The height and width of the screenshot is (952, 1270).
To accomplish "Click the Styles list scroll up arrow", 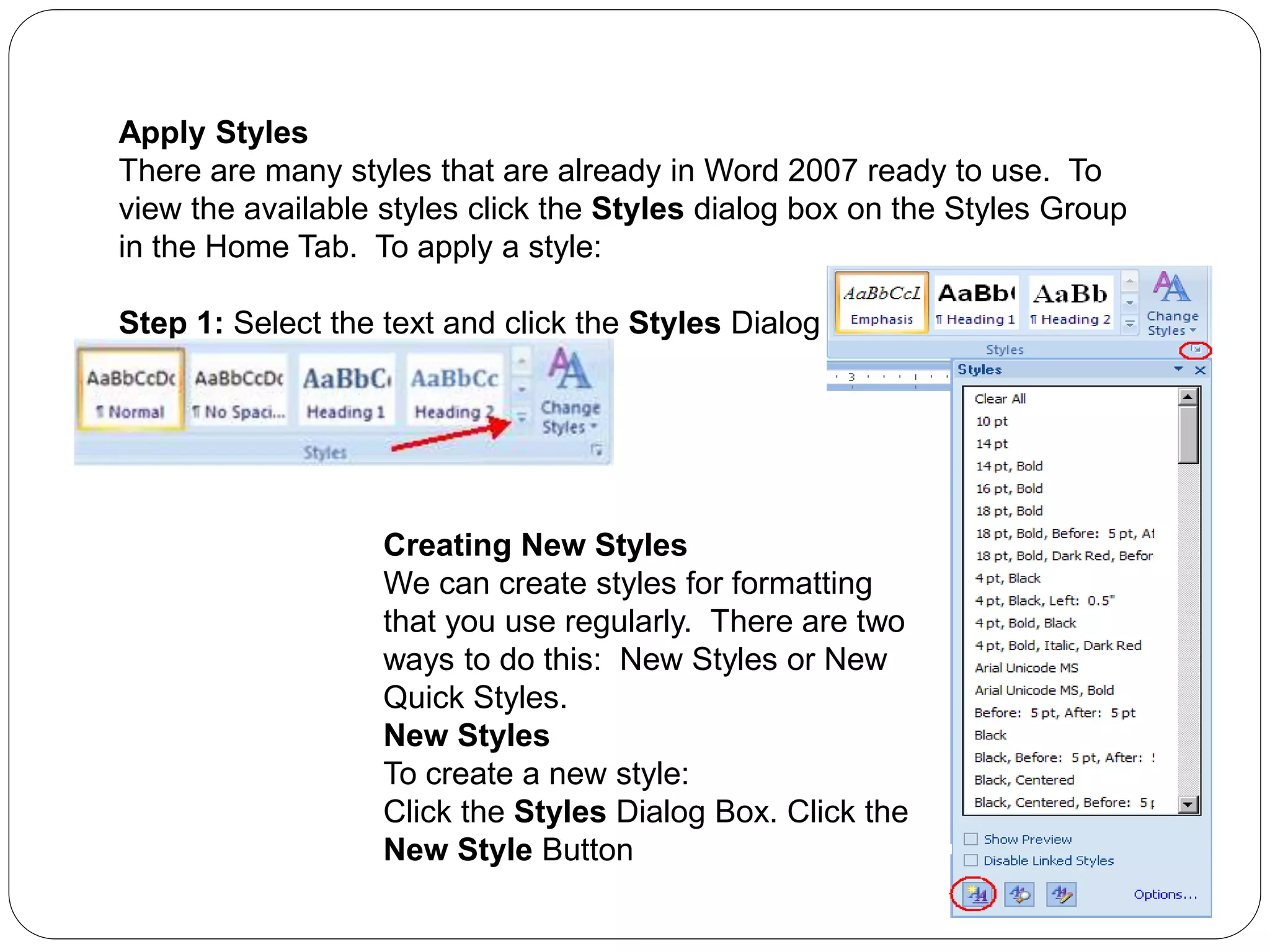I will [x=1188, y=397].
